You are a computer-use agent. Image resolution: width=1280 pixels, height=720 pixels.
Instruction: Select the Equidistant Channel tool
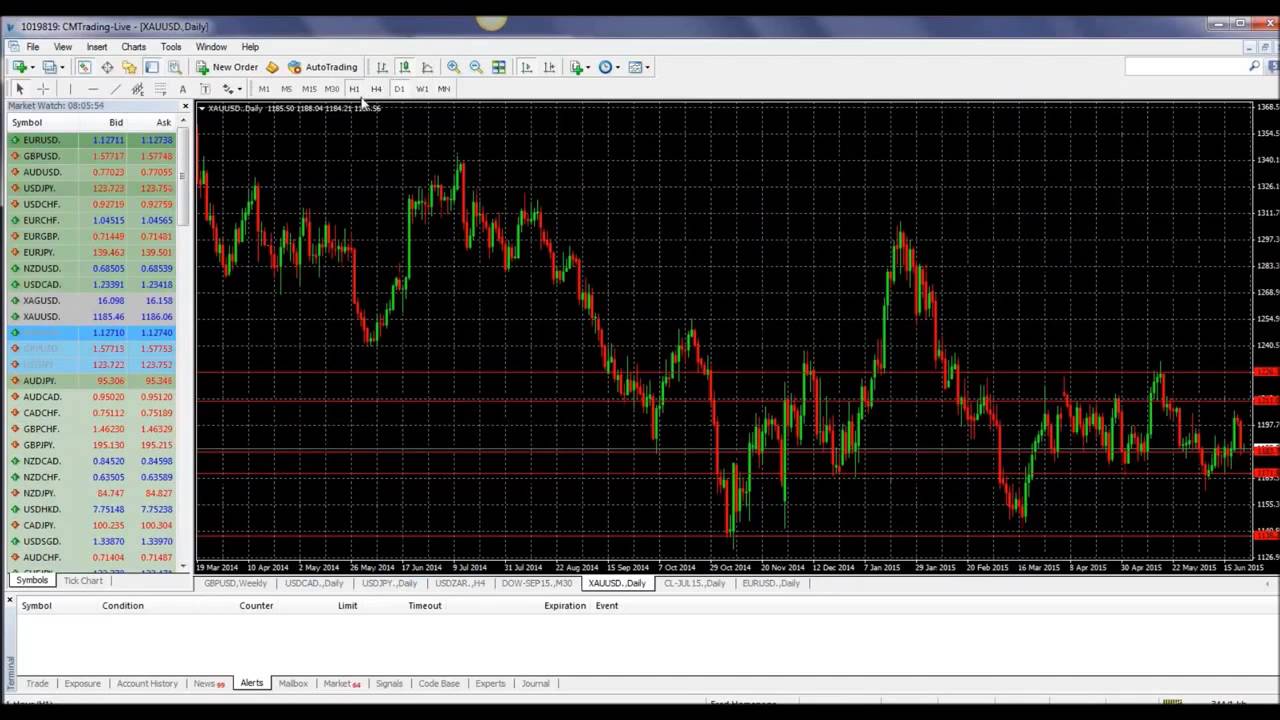click(137, 89)
